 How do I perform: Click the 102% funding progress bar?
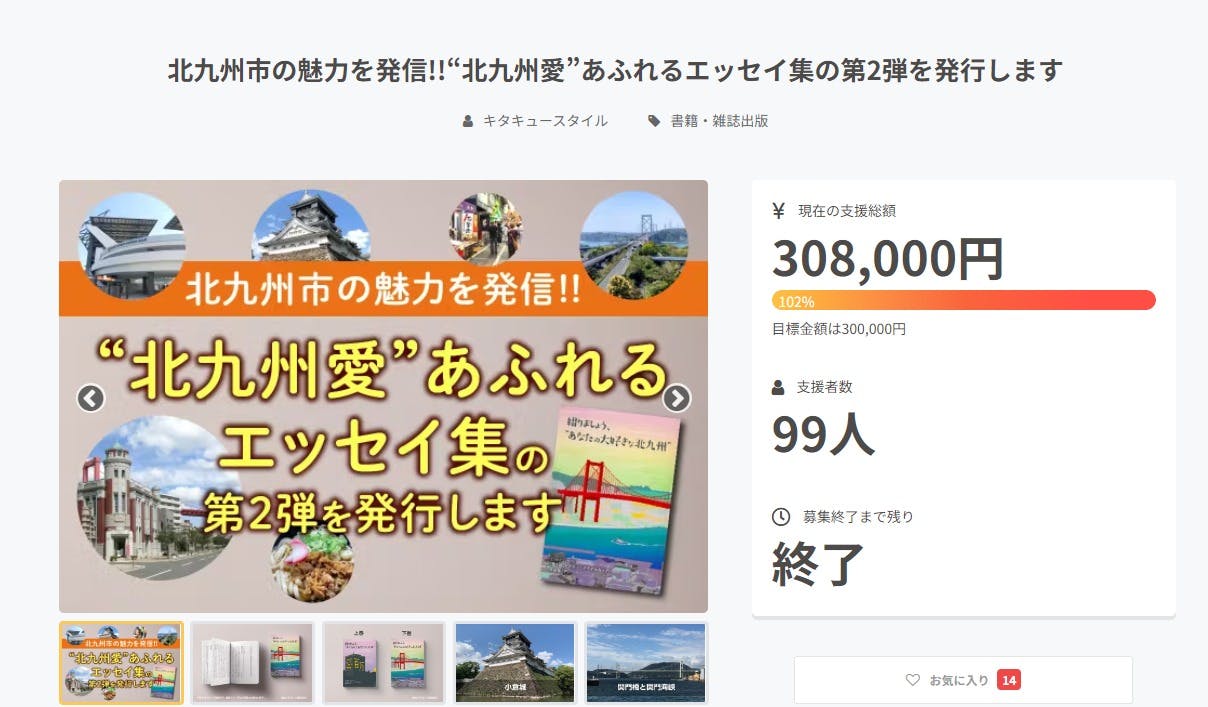[x=964, y=300]
